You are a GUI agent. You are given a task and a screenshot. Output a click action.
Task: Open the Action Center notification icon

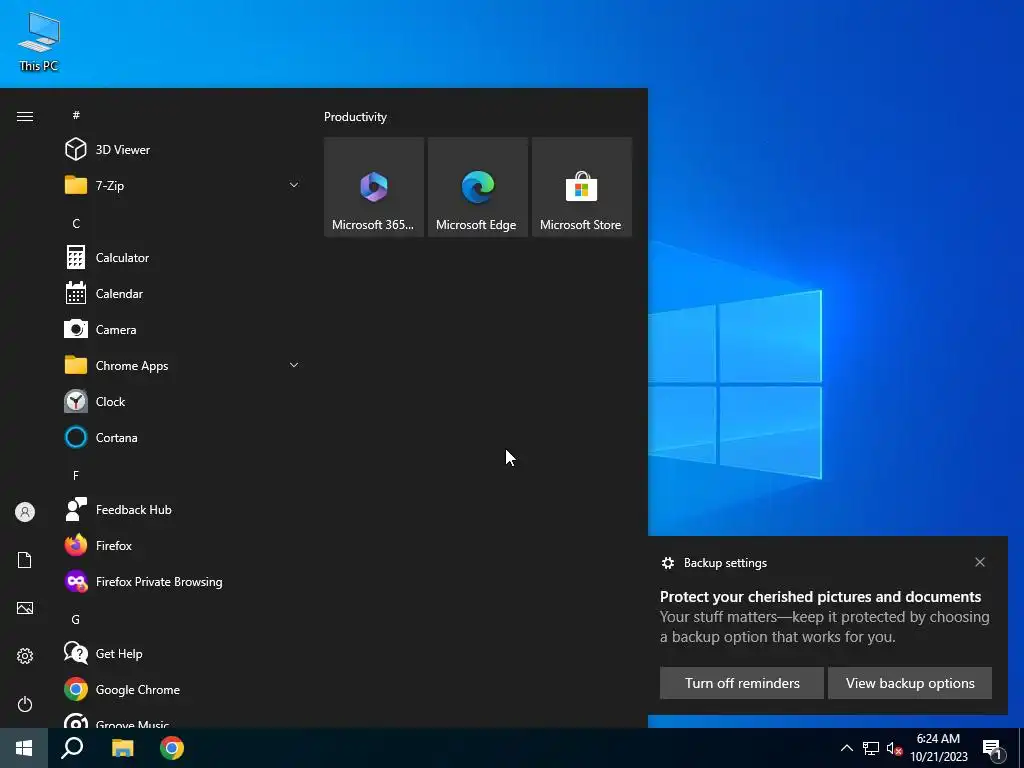pyautogui.click(x=992, y=748)
